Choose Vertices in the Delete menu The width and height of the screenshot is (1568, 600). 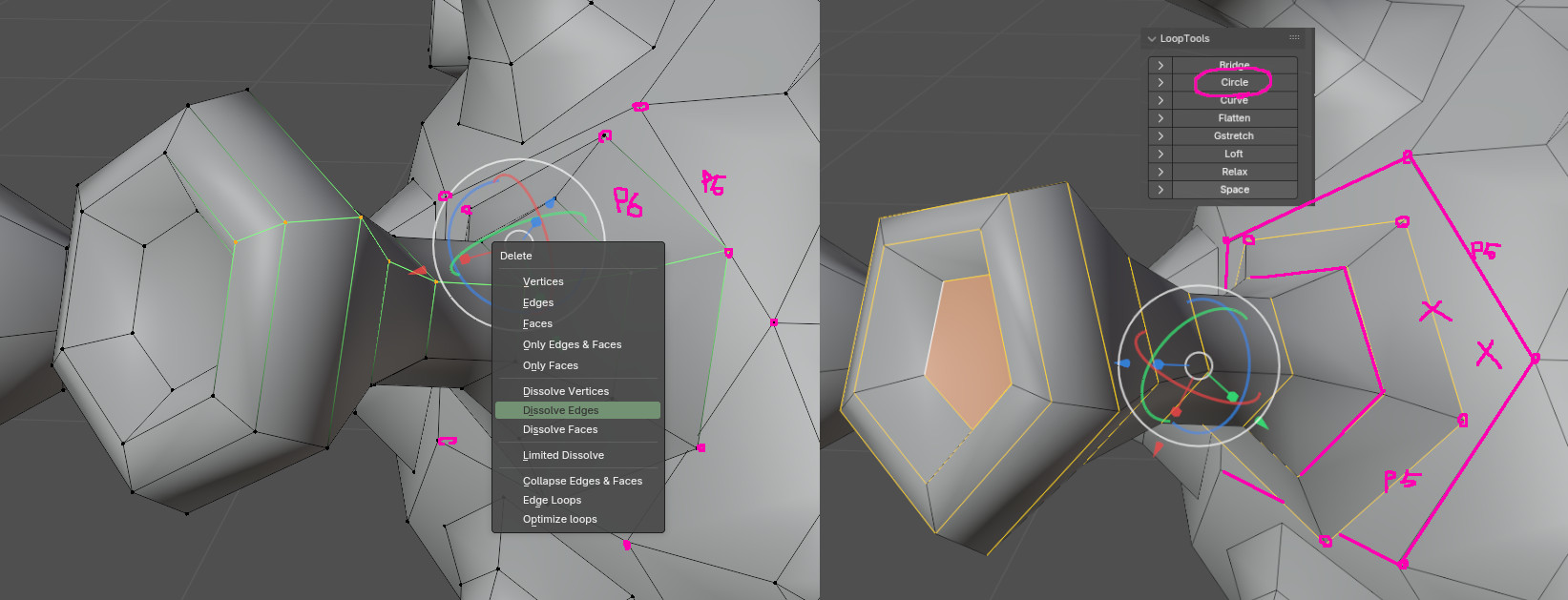click(x=577, y=281)
